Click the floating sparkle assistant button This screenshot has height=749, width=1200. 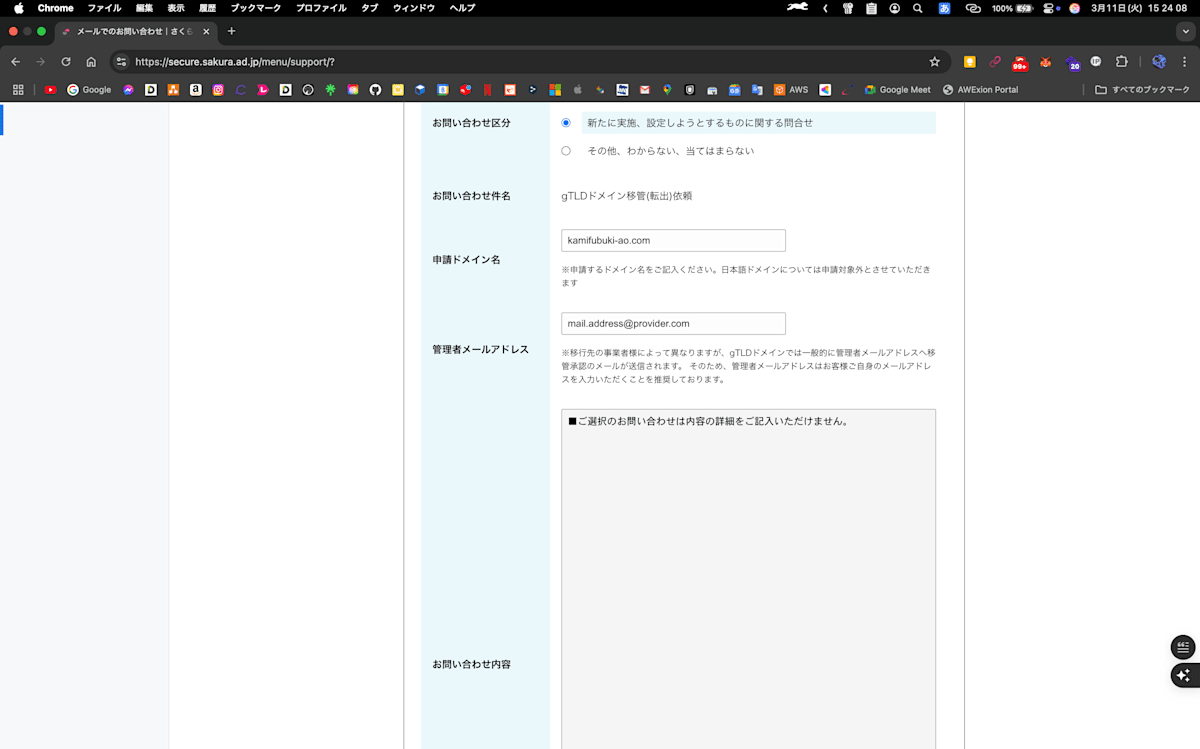pyautogui.click(x=1183, y=675)
